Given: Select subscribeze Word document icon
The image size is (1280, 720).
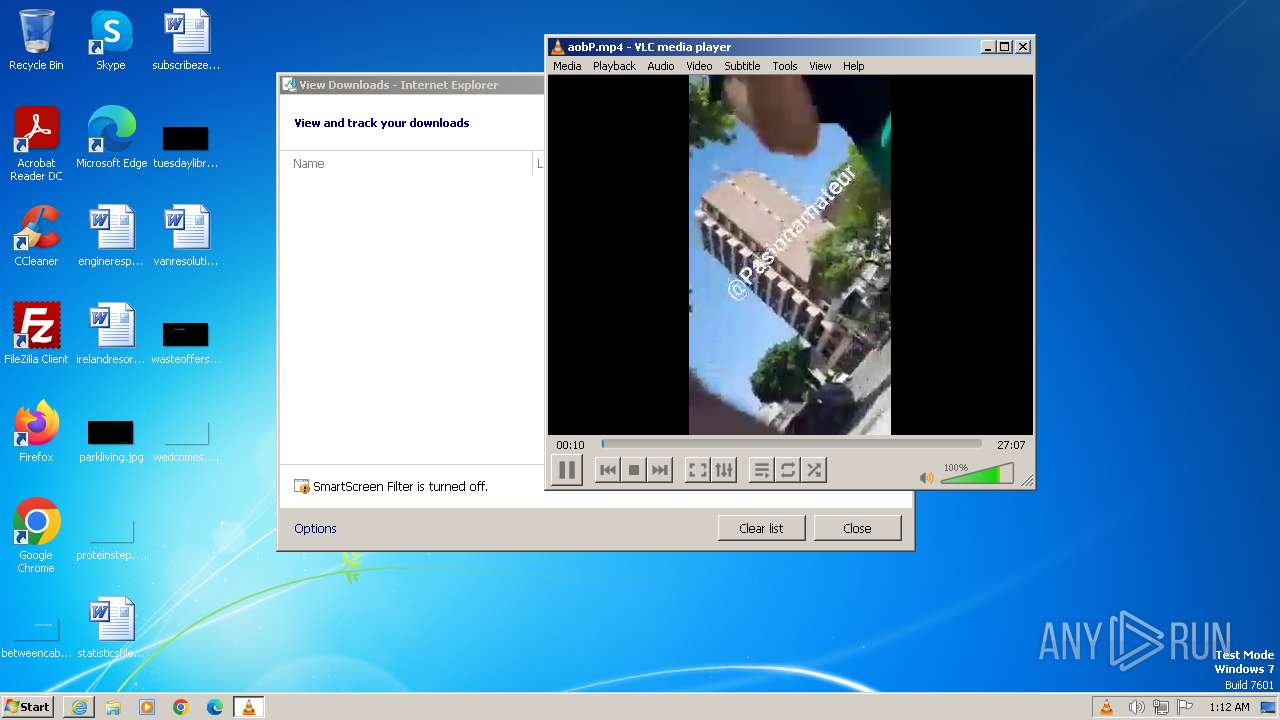Looking at the screenshot, I should click(186, 40).
